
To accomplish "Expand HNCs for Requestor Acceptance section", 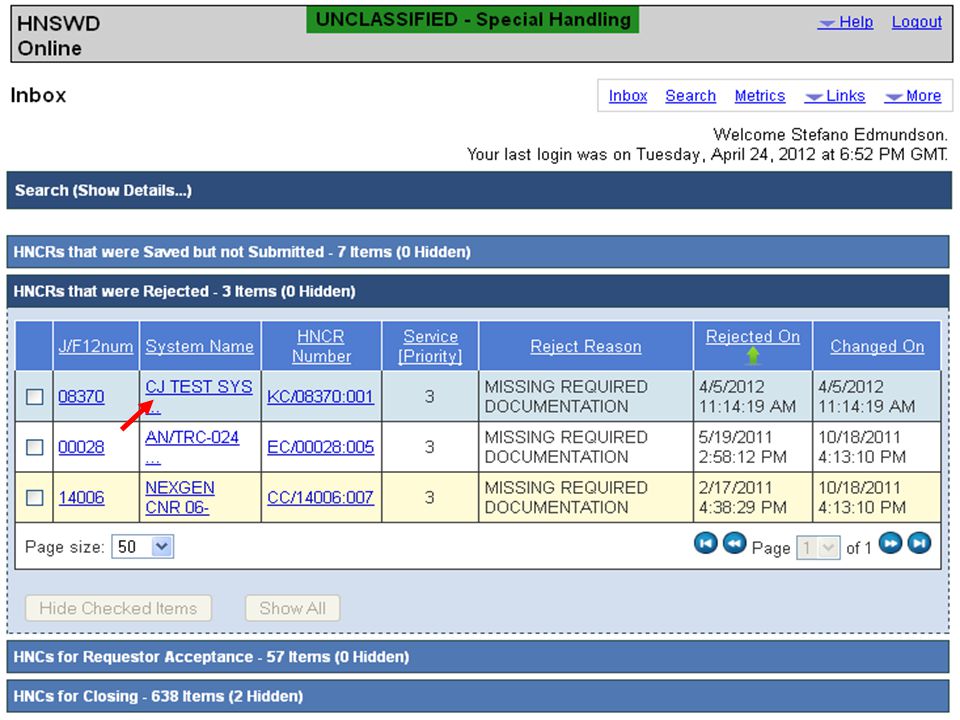I will click(478, 657).
